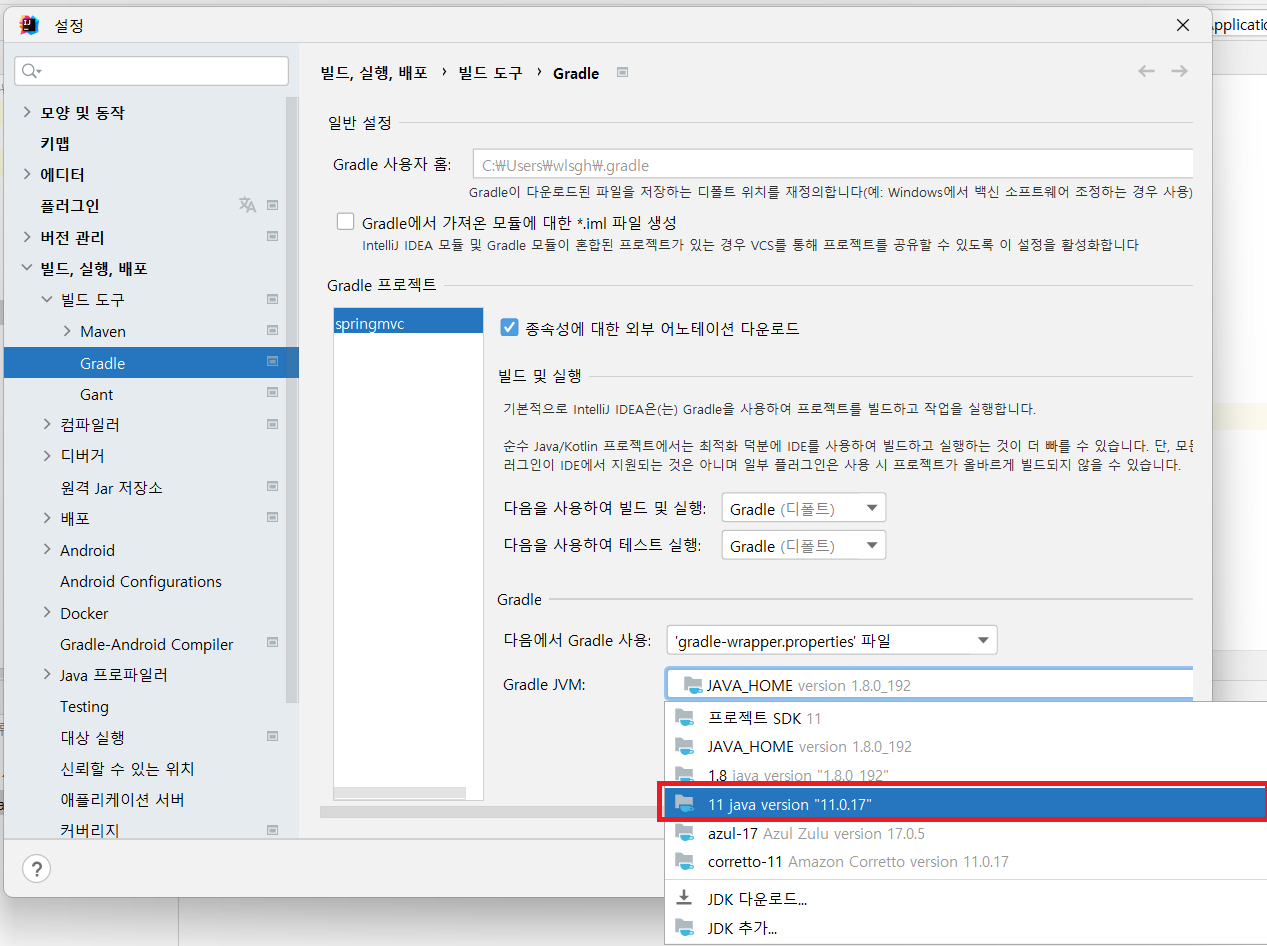The height and width of the screenshot is (946, 1267).
Task: Click the project icon beside 대상 실행
Action: pos(272,736)
